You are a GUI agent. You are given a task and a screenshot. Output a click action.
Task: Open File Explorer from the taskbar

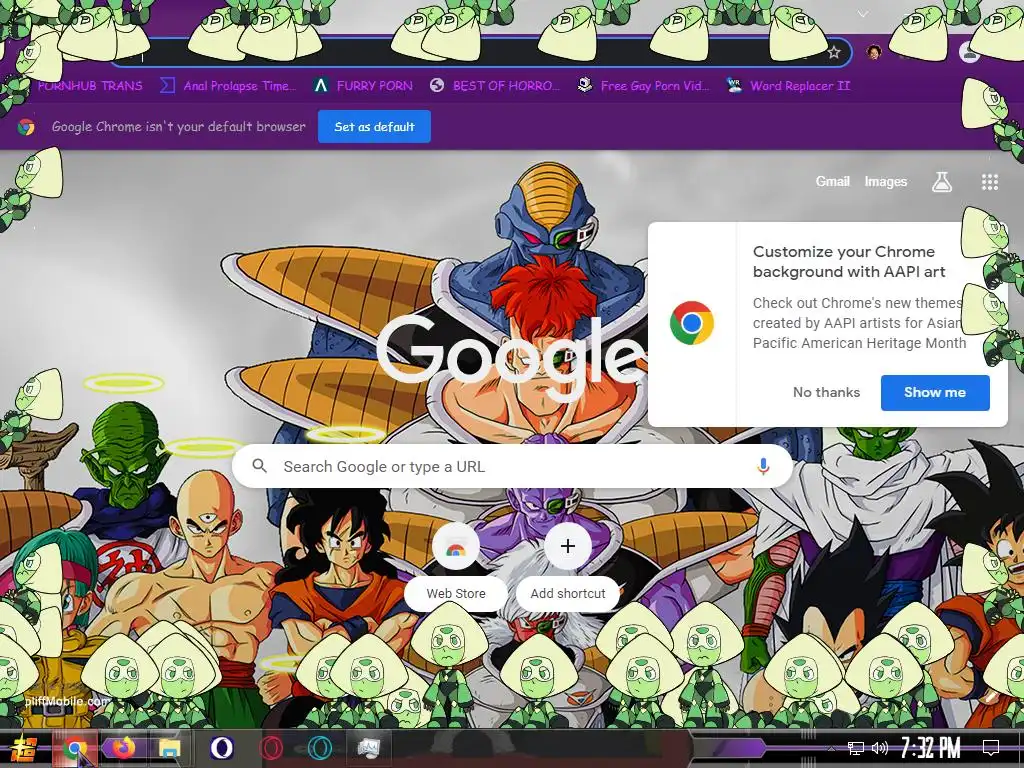(168, 748)
